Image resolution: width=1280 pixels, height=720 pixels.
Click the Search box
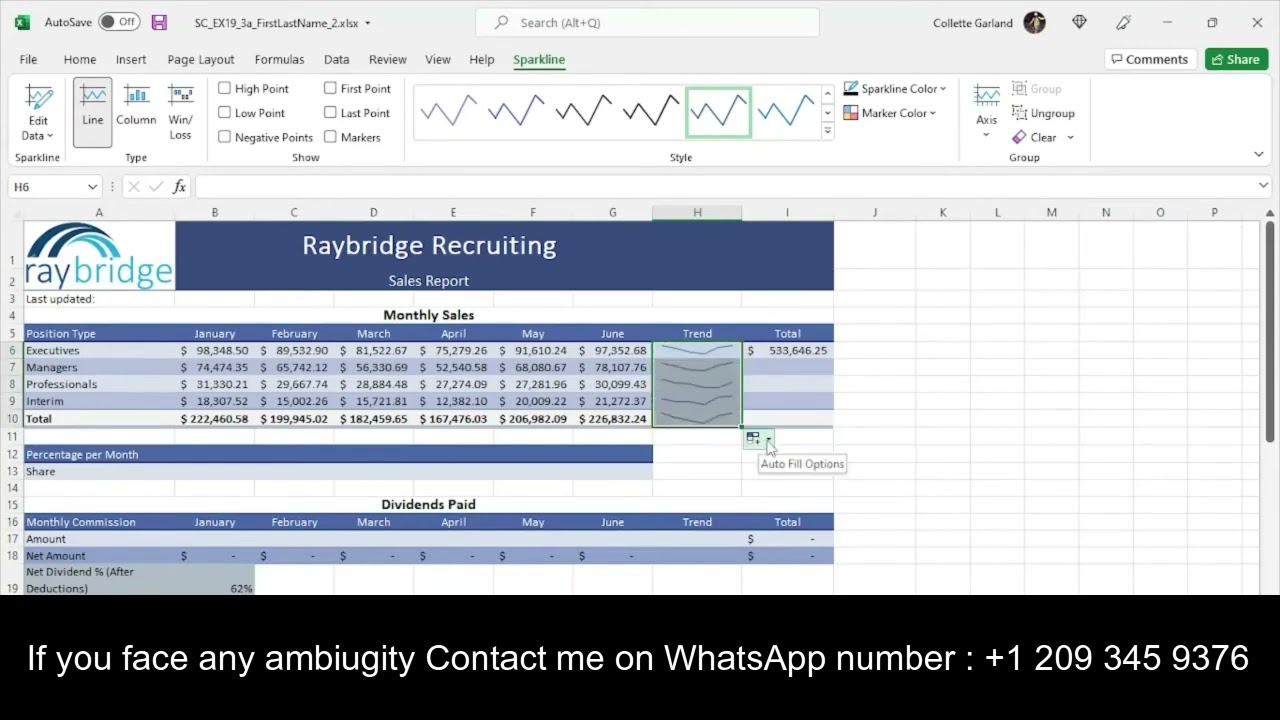[647, 22]
